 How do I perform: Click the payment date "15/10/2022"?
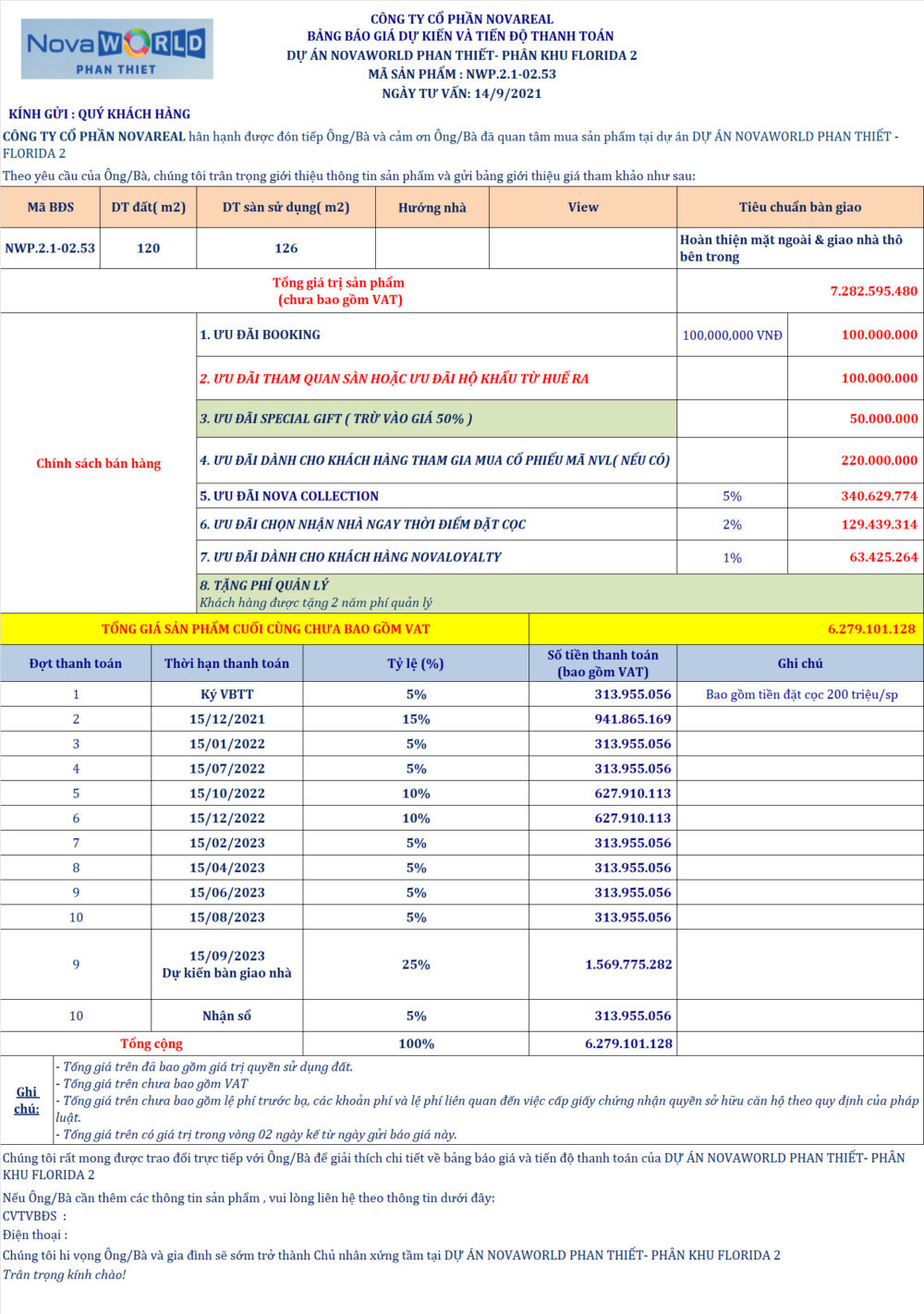coord(227,794)
